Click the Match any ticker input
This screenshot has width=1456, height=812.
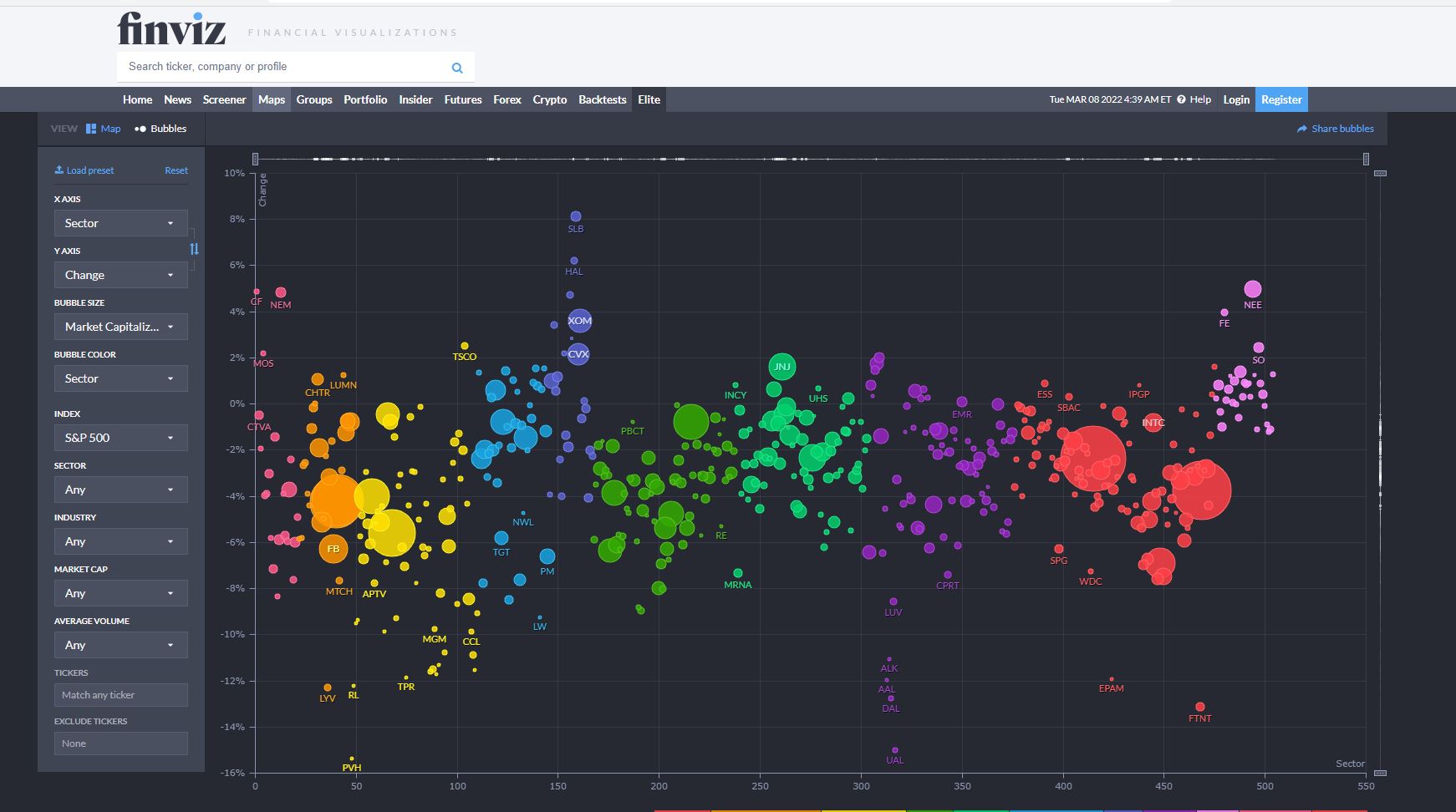pos(121,695)
